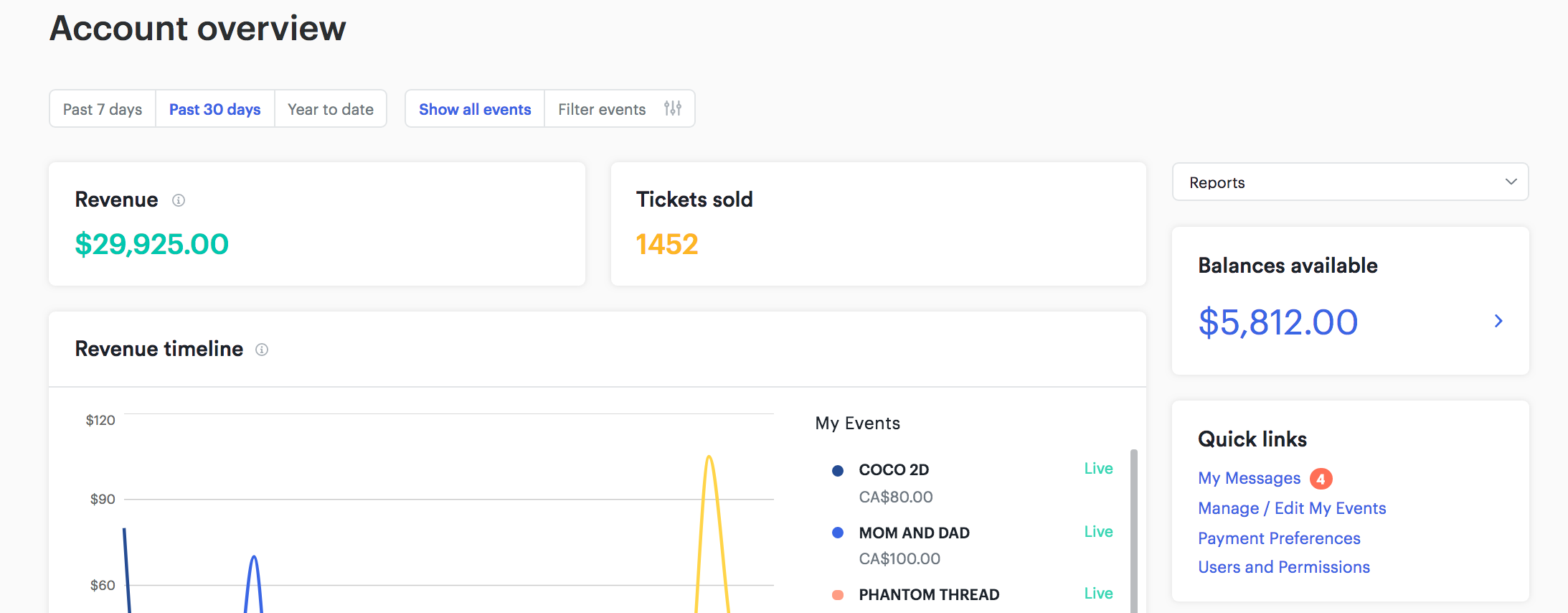Open Users and Permissions link
1568x613 pixels.
[1284, 567]
